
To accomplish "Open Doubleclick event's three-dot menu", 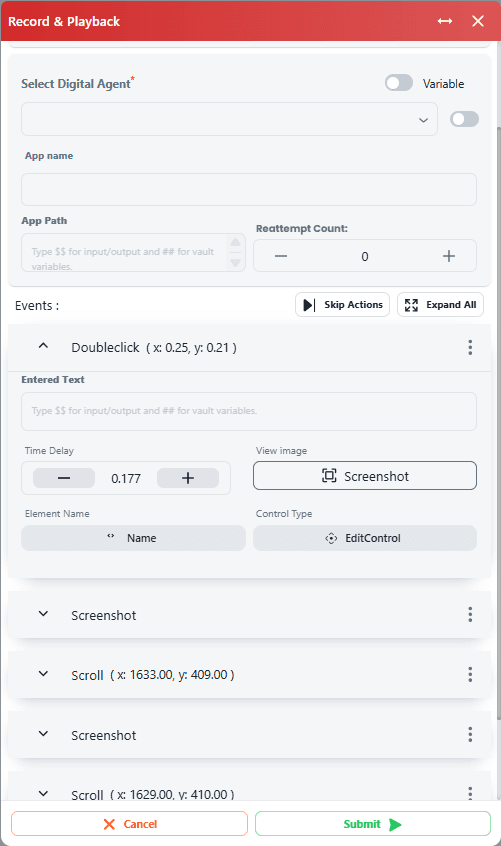I will tap(470, 347).
